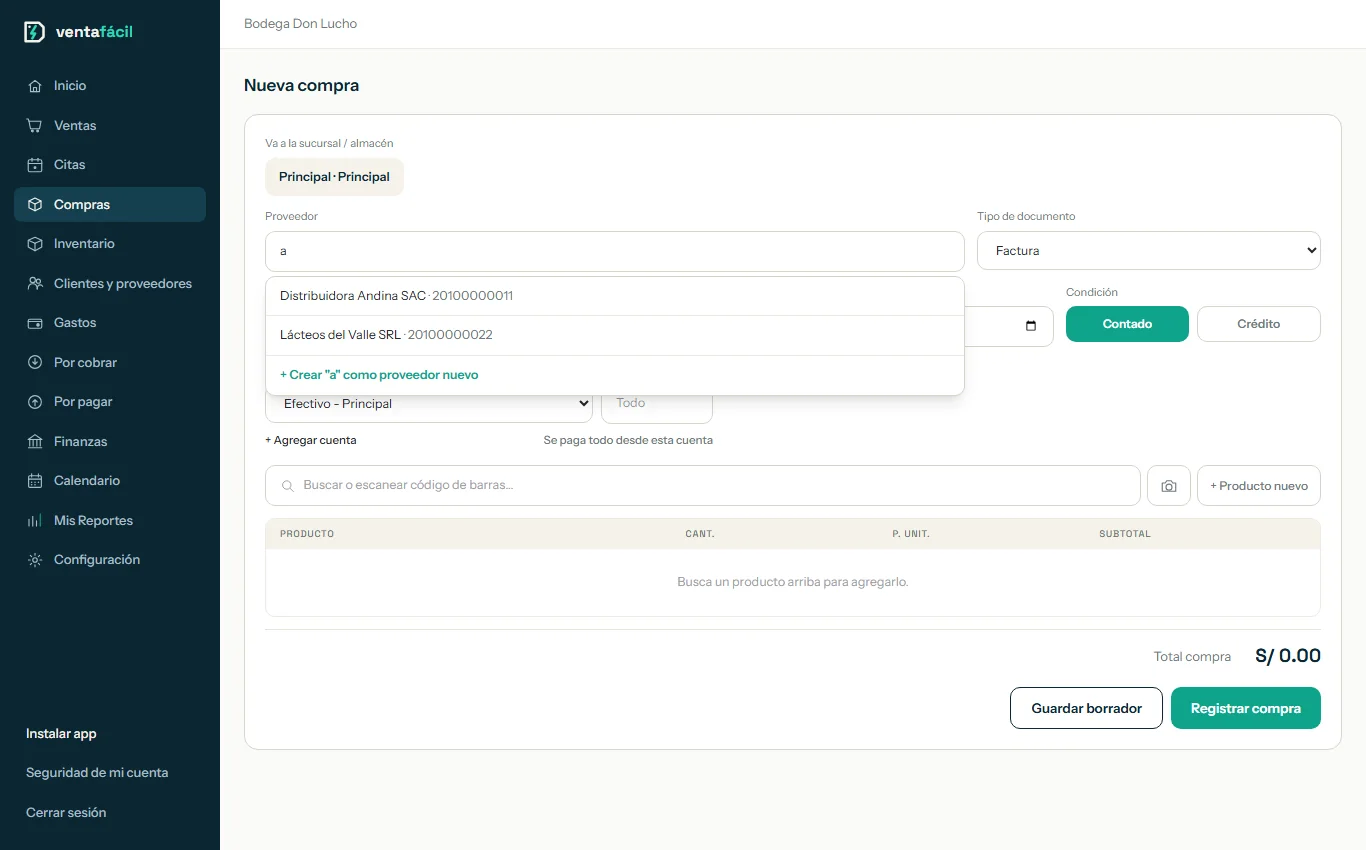Click Instalar app in sidebar
Image resolution: width=1366 pixels, height=850 pixels.
pos(61,734)
